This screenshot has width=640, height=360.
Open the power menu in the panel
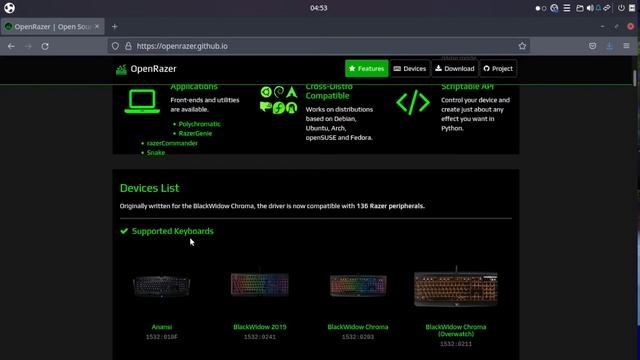(621, 8)
